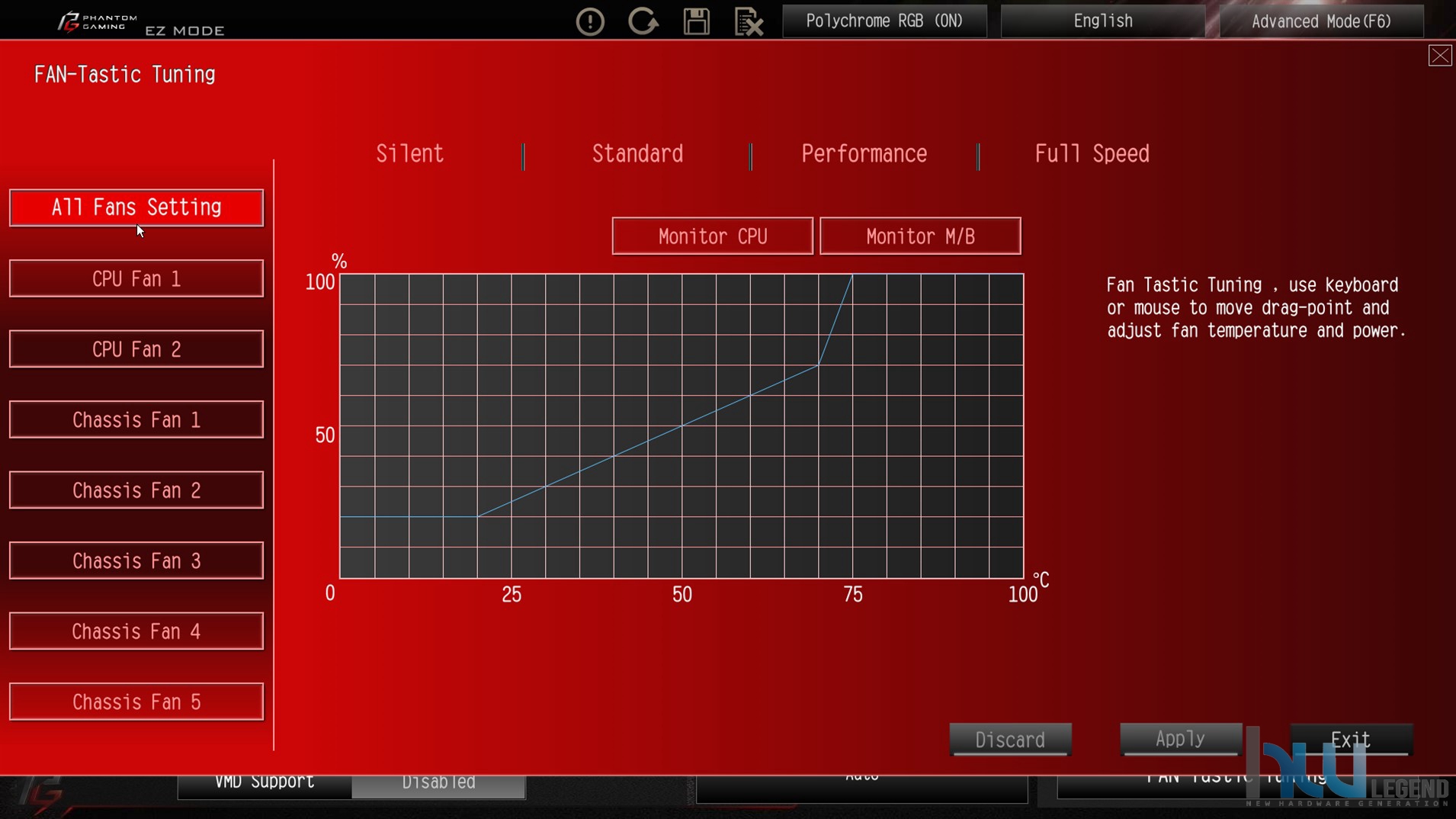
Task: Click the save floppy disk icon
Action: click(696, 21)
